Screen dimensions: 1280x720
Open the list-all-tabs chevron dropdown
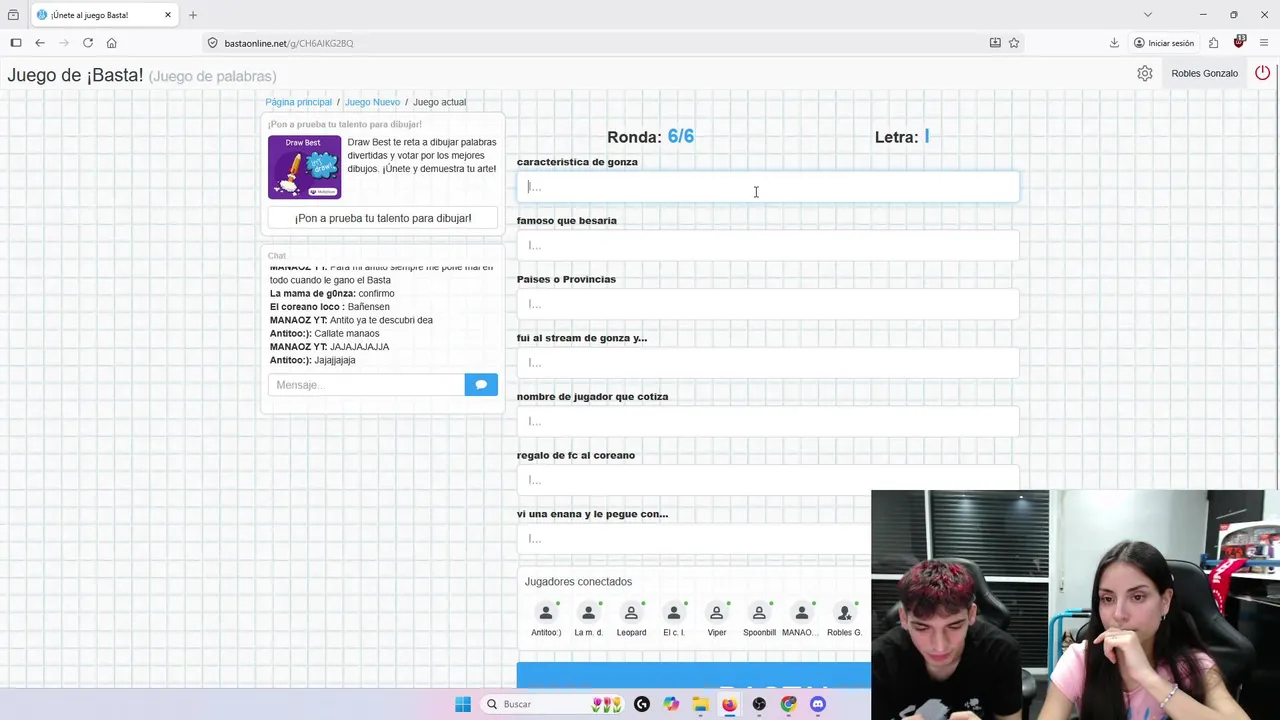(x=1148, y=15)
